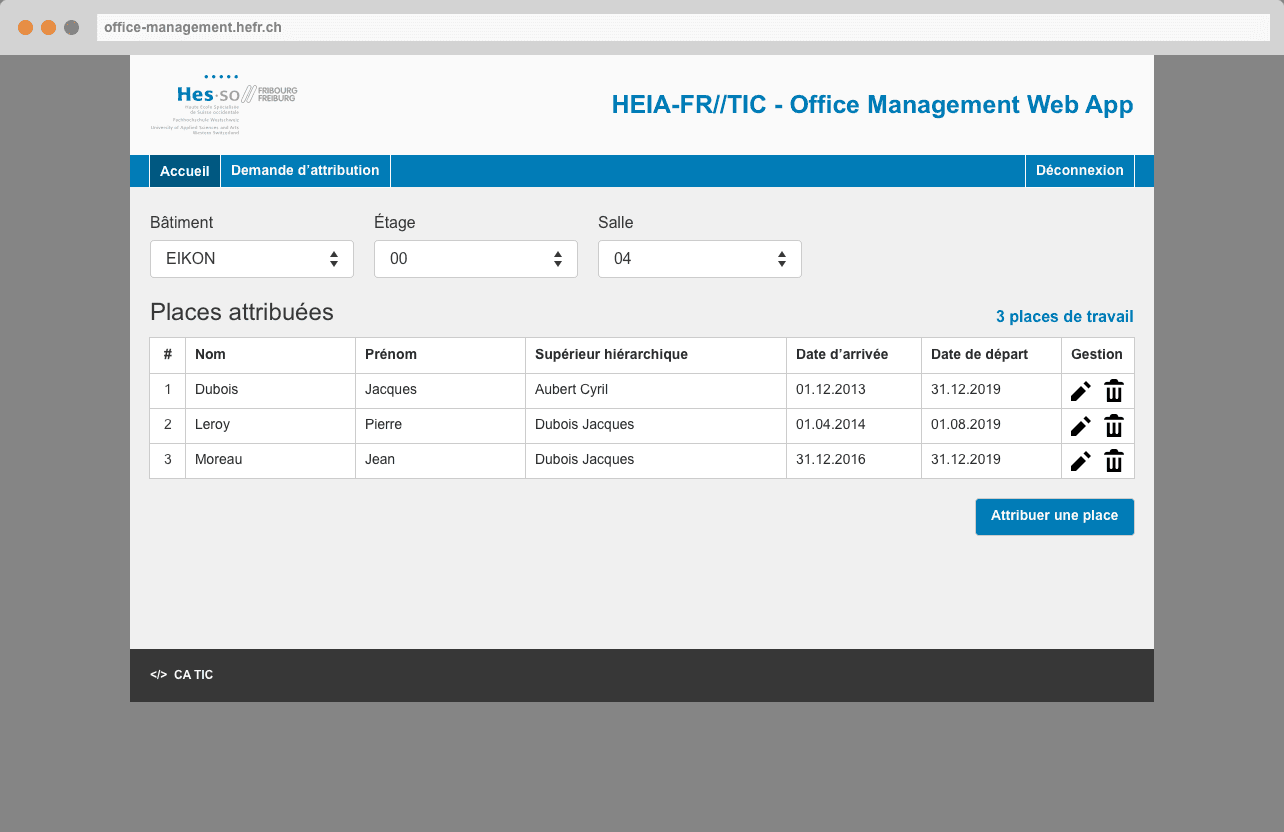Open the Salle selector showing 04
Screen dimensions: 1284x832
coord(699,258)
